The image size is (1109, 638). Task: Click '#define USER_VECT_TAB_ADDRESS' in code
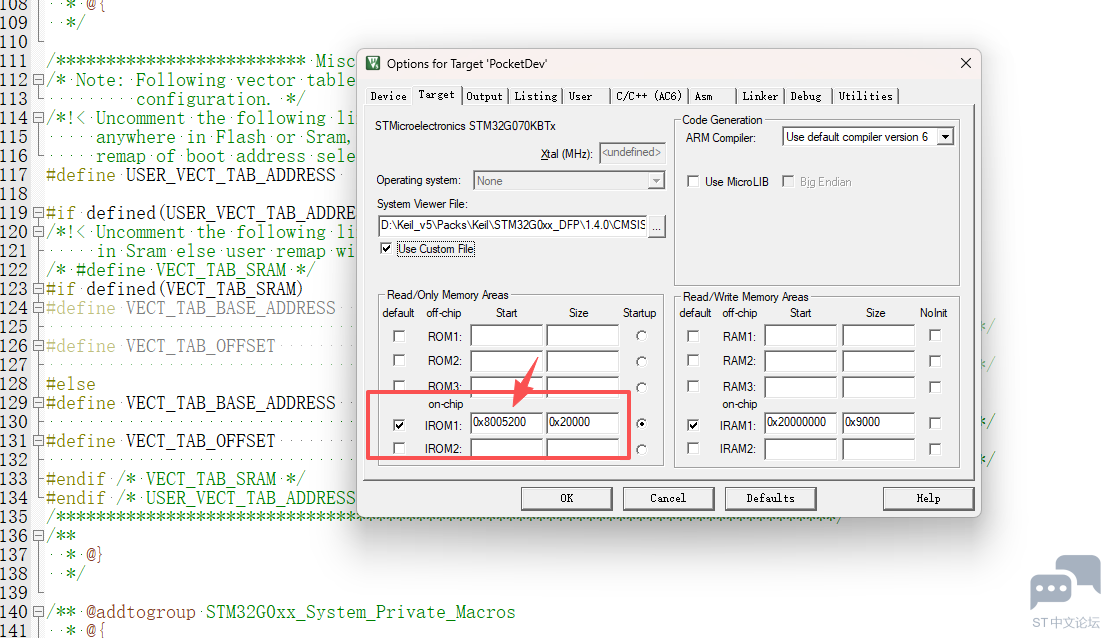click(191, 175)
